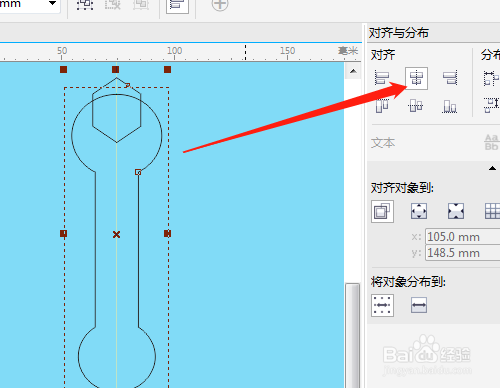
Task: Click the vertical scrollbar thumb
Action: click(353, 335)
